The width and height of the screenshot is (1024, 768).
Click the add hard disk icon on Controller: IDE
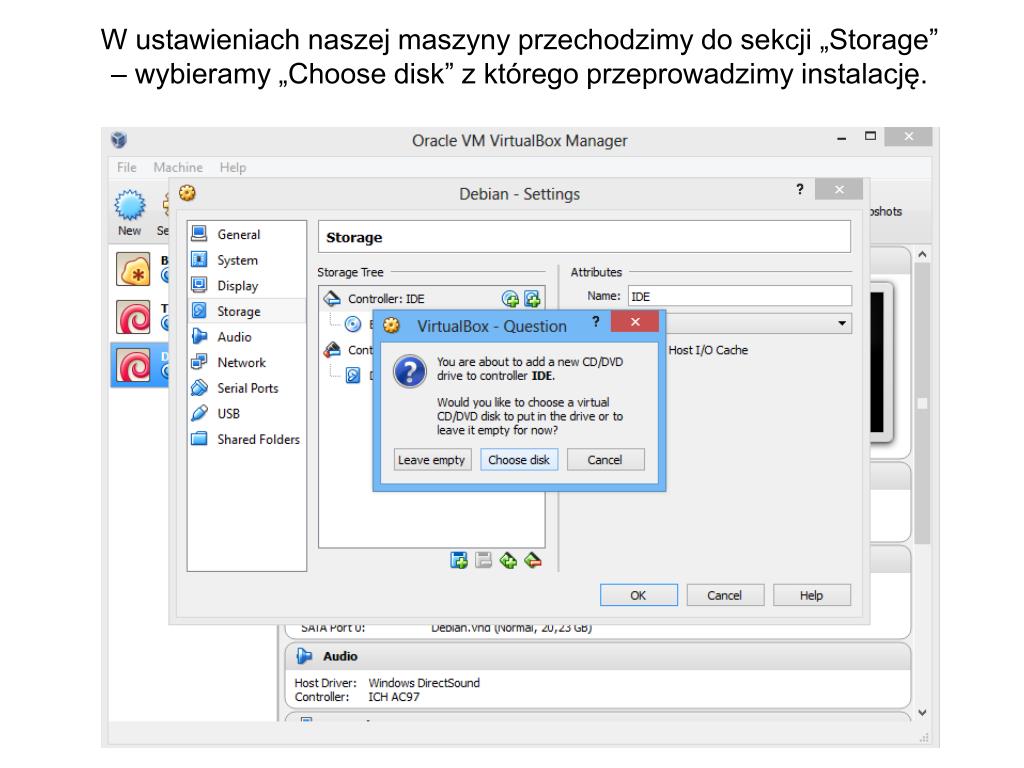pos(532,299)
